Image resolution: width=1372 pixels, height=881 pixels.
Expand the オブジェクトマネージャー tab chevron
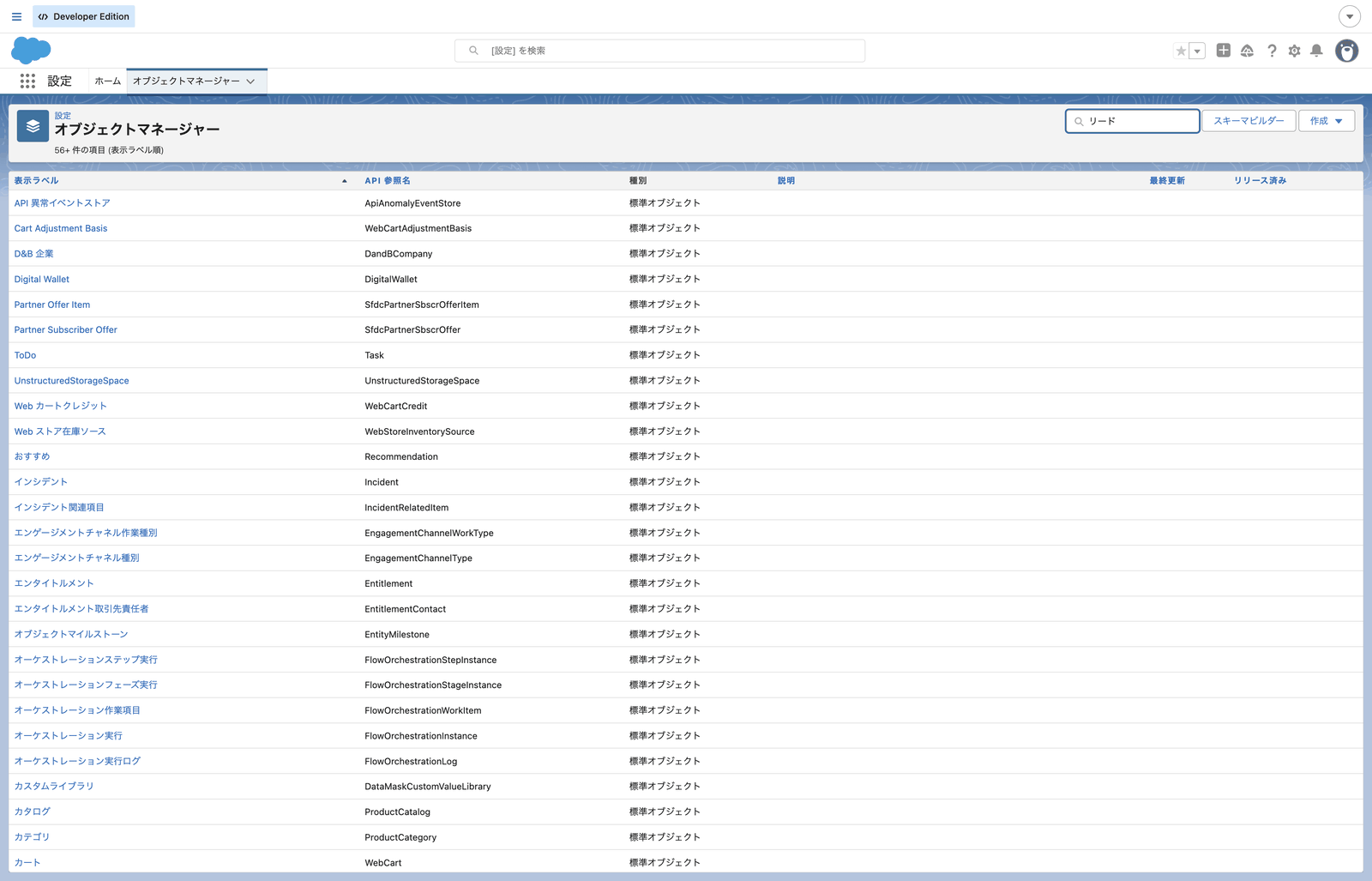(x=250, y=81)
